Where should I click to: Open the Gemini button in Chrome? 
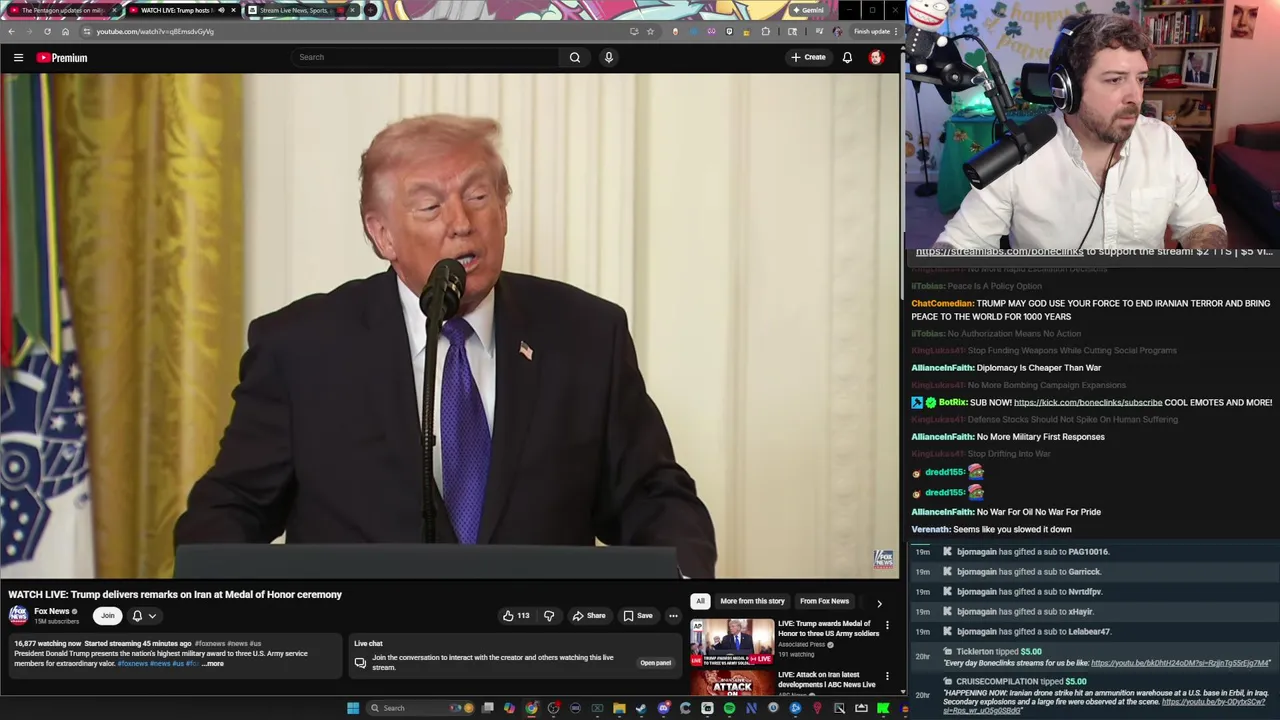808,10
